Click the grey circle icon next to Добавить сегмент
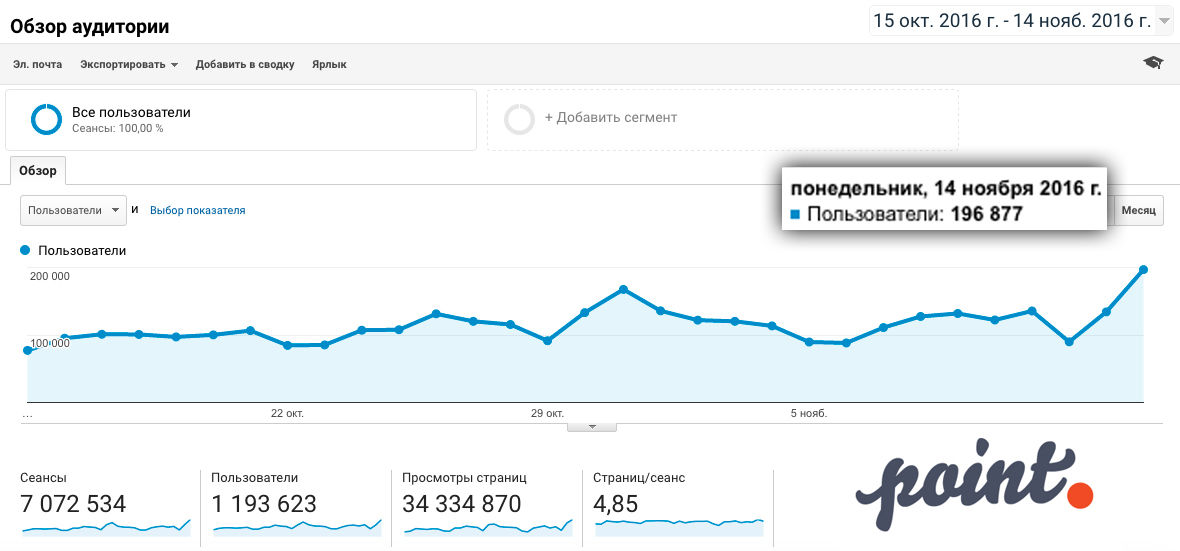The width and height of the screenshot is (1180, 551). (519, 120)
